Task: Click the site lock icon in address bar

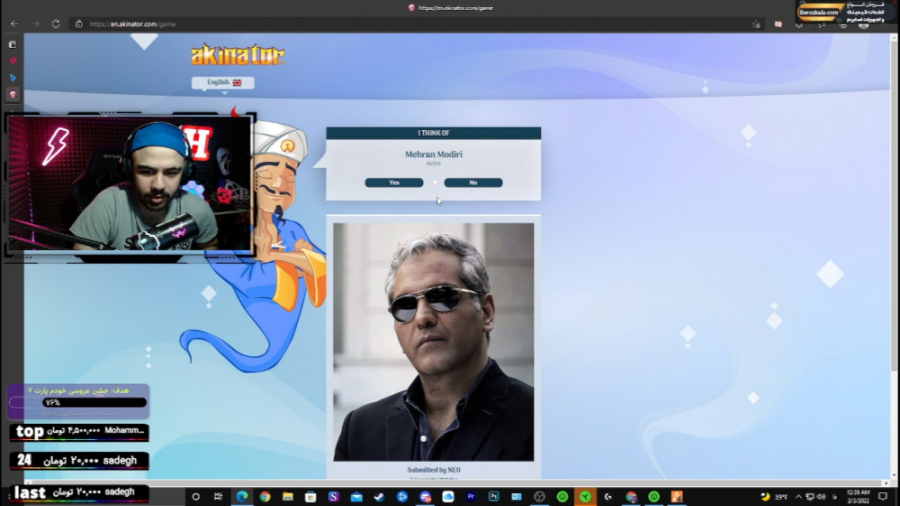Action: (79, 24)
